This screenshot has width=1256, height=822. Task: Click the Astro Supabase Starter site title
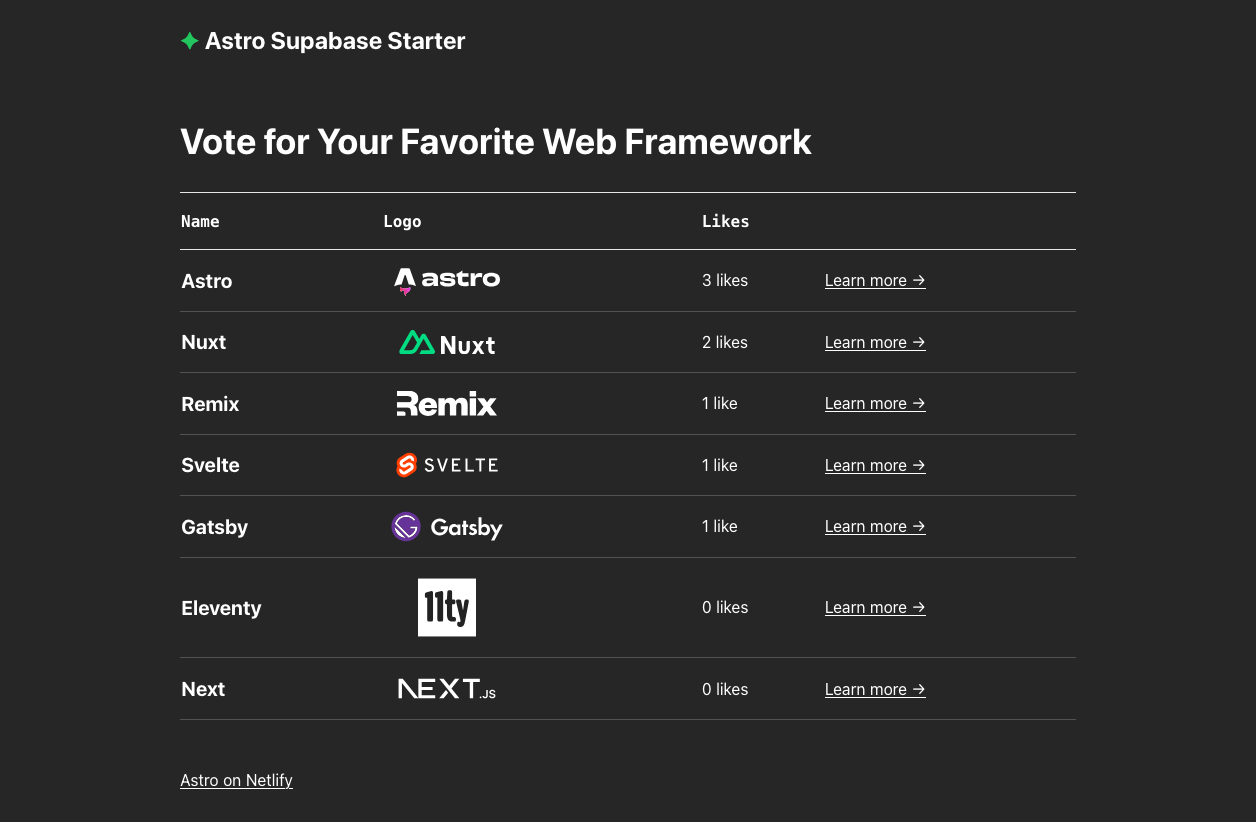pos(335,41)
